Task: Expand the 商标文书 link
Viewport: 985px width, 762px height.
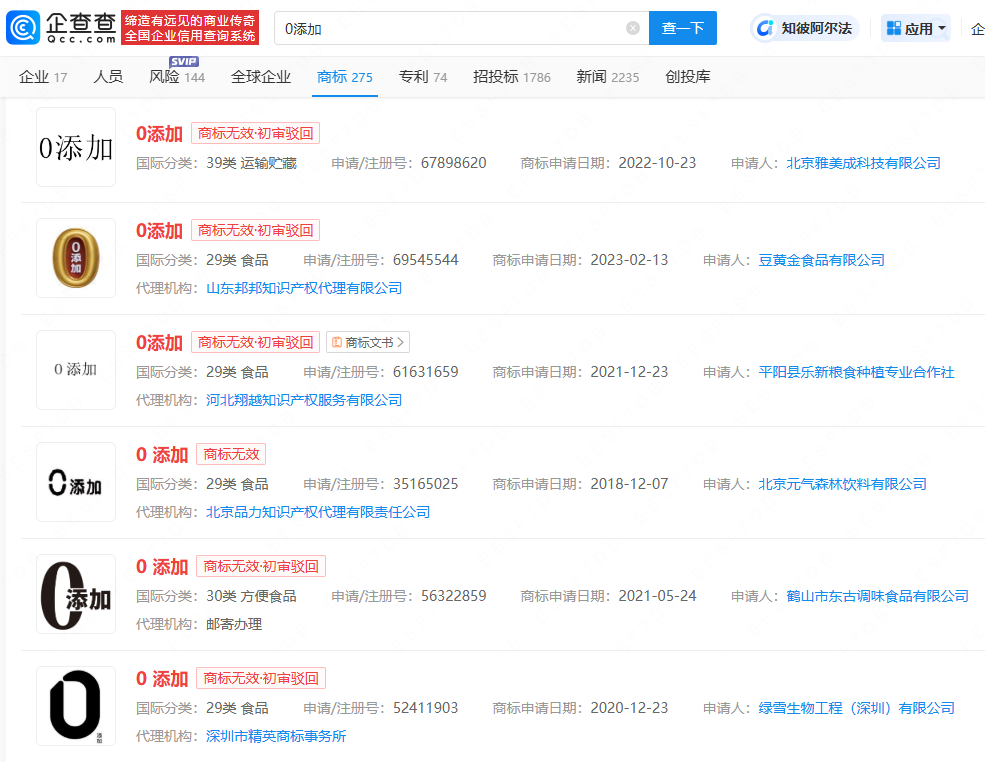Action: (368, 342)
